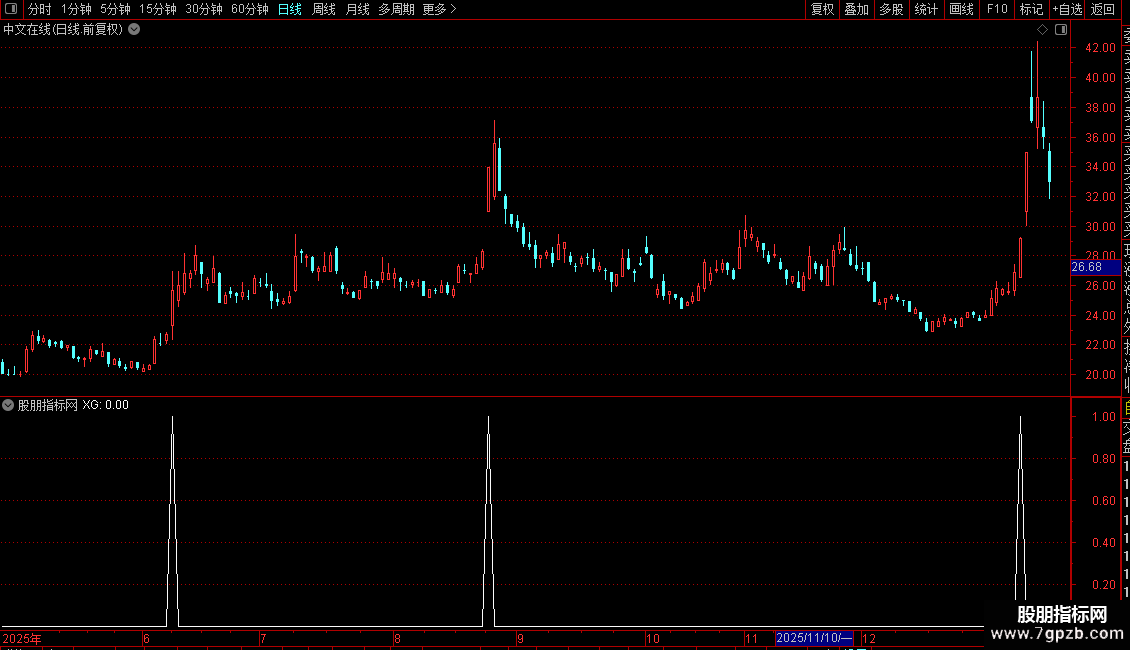1130x650 pixels.
Task: Select the 5分钟 period tab
Action: pyautogui.click(x=115, y=9)
